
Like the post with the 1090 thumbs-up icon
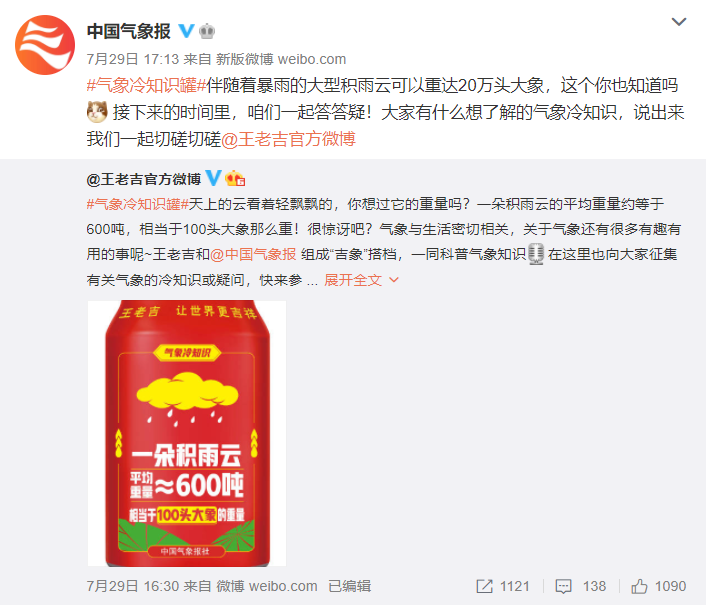639,586
